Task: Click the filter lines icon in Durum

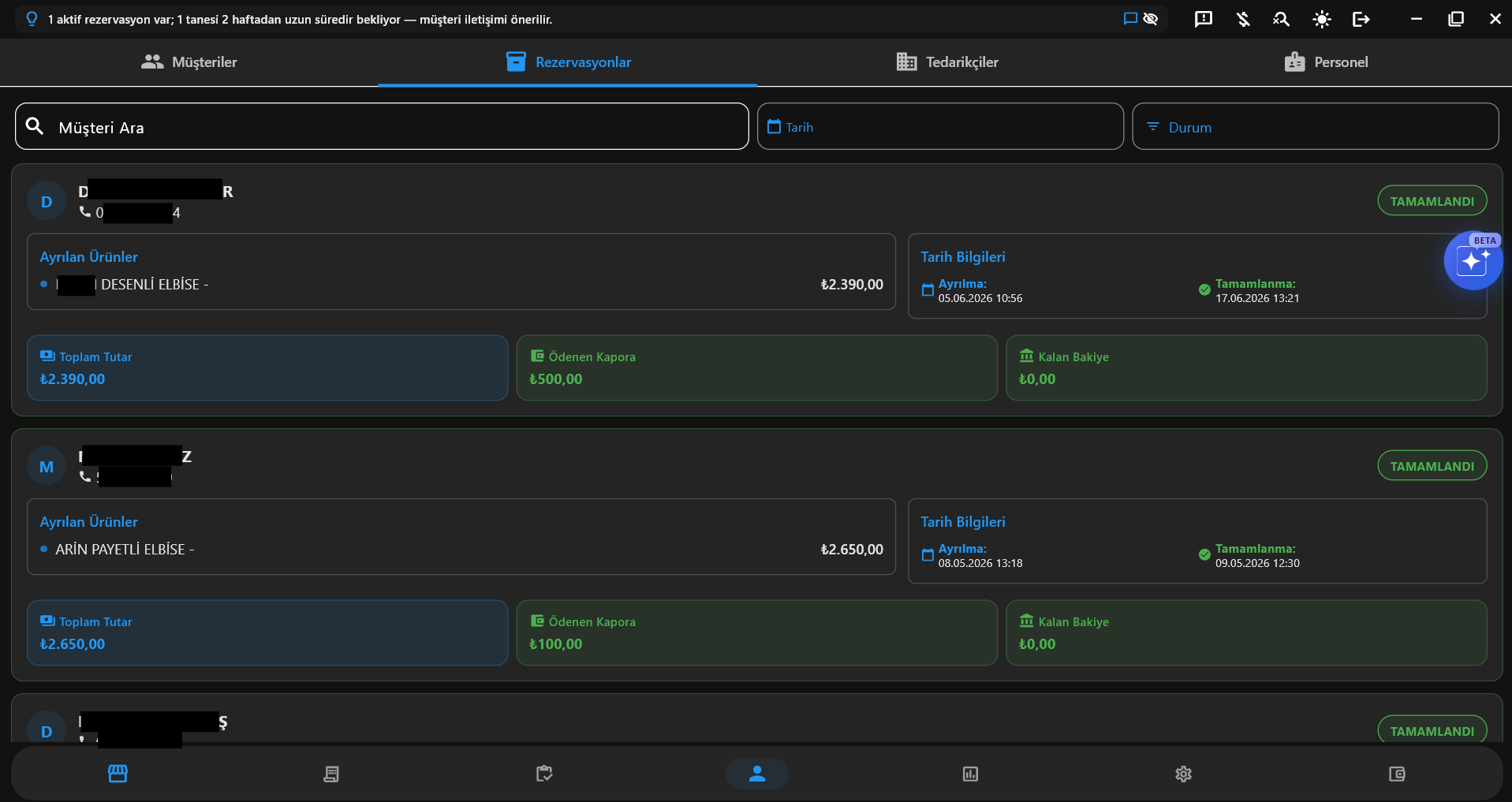Action: tap(1152, 126)
